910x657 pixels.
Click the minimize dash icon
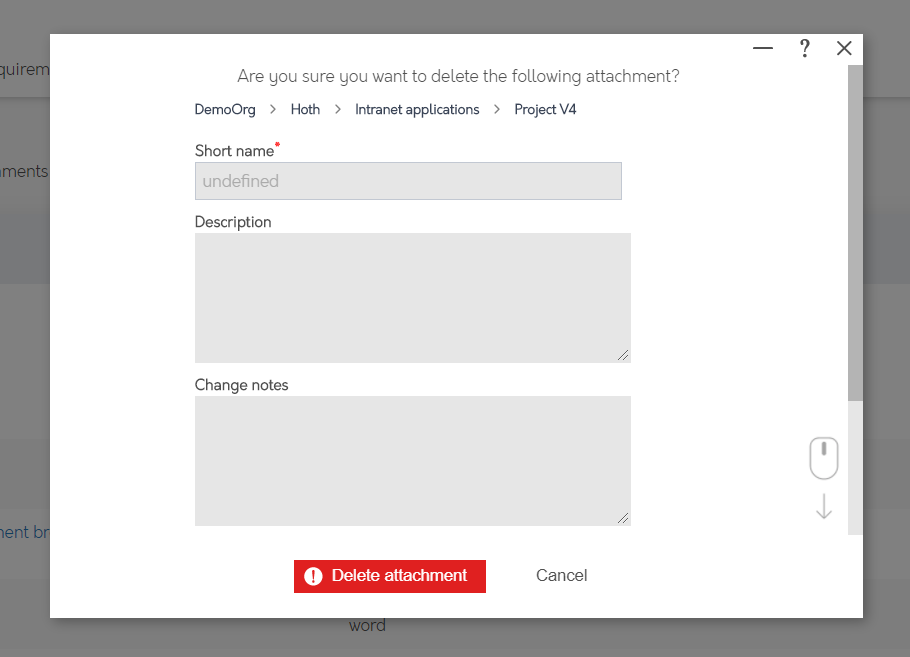(762, 48)
